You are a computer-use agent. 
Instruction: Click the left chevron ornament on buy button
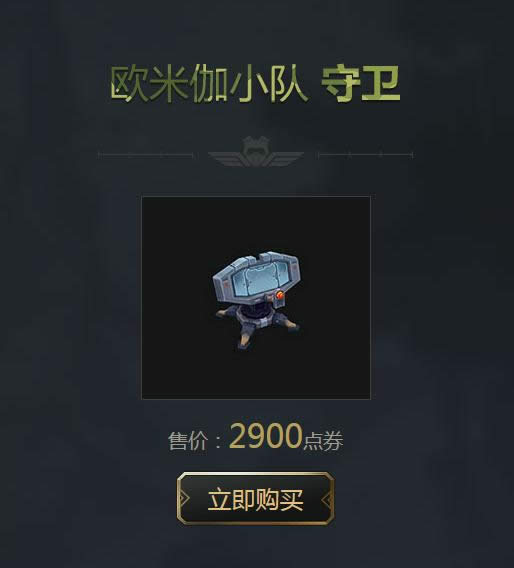coord(184,499)
